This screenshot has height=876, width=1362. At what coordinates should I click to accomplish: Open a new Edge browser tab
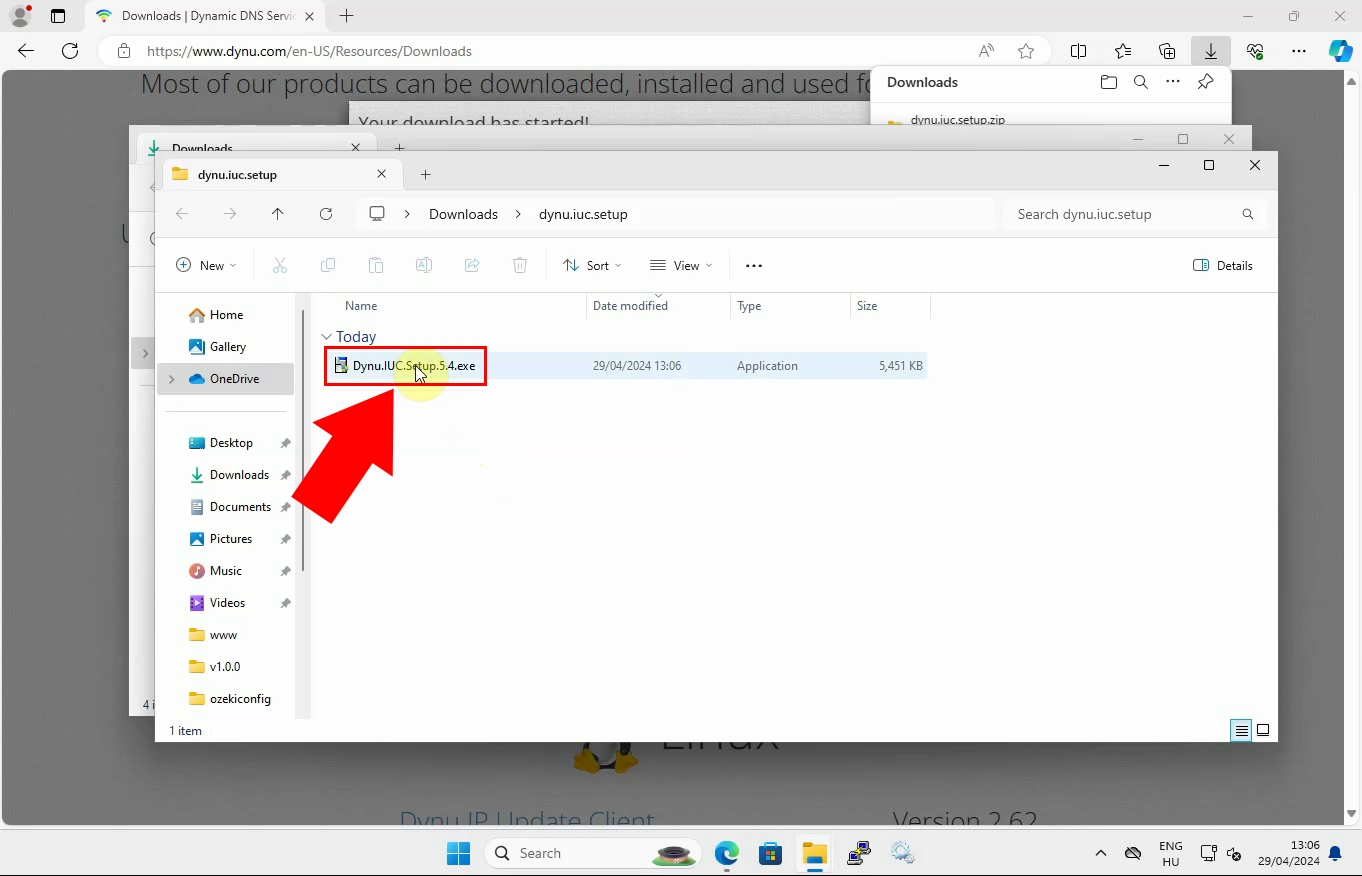pyautogui.click(x=346, y=16)
